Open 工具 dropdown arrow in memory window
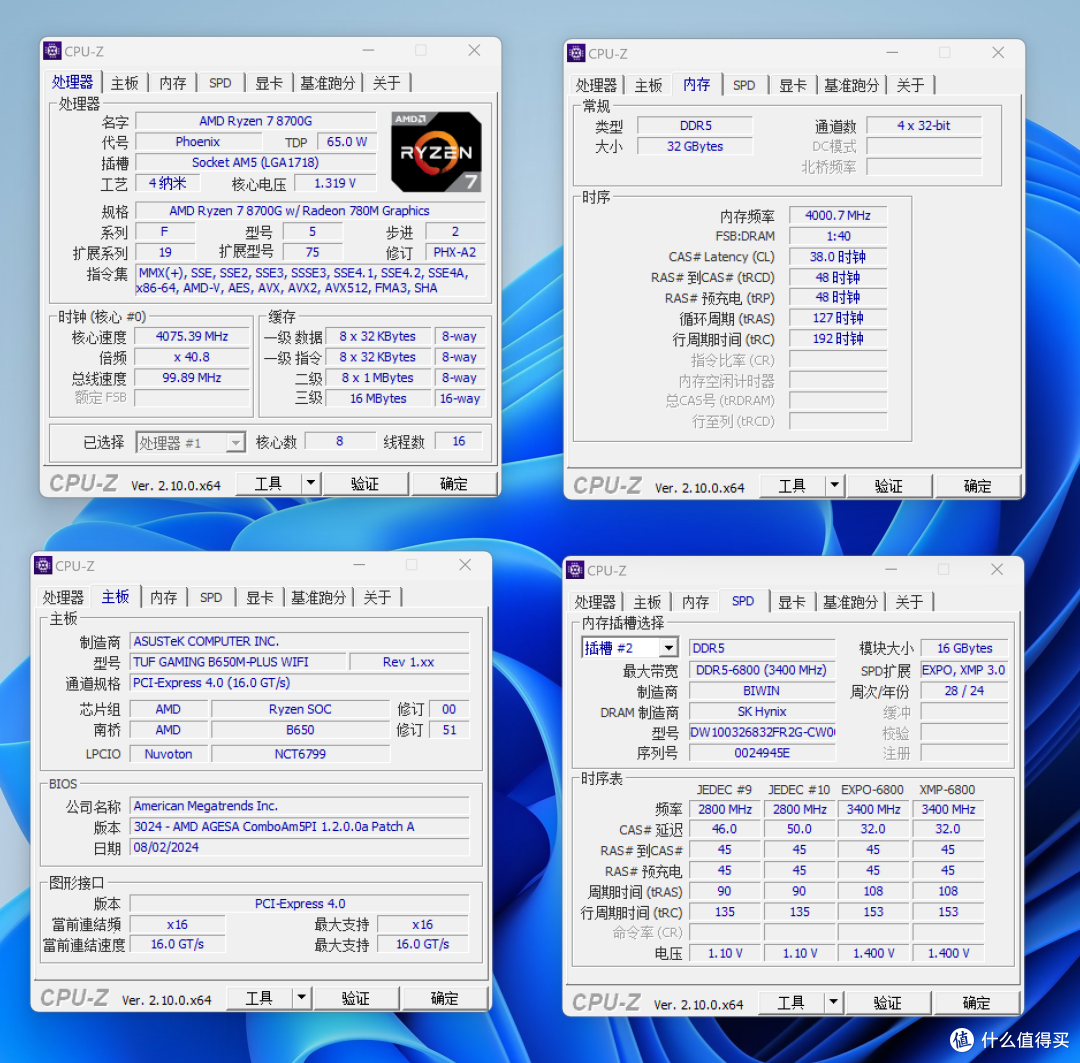 [x=835, y=485]
